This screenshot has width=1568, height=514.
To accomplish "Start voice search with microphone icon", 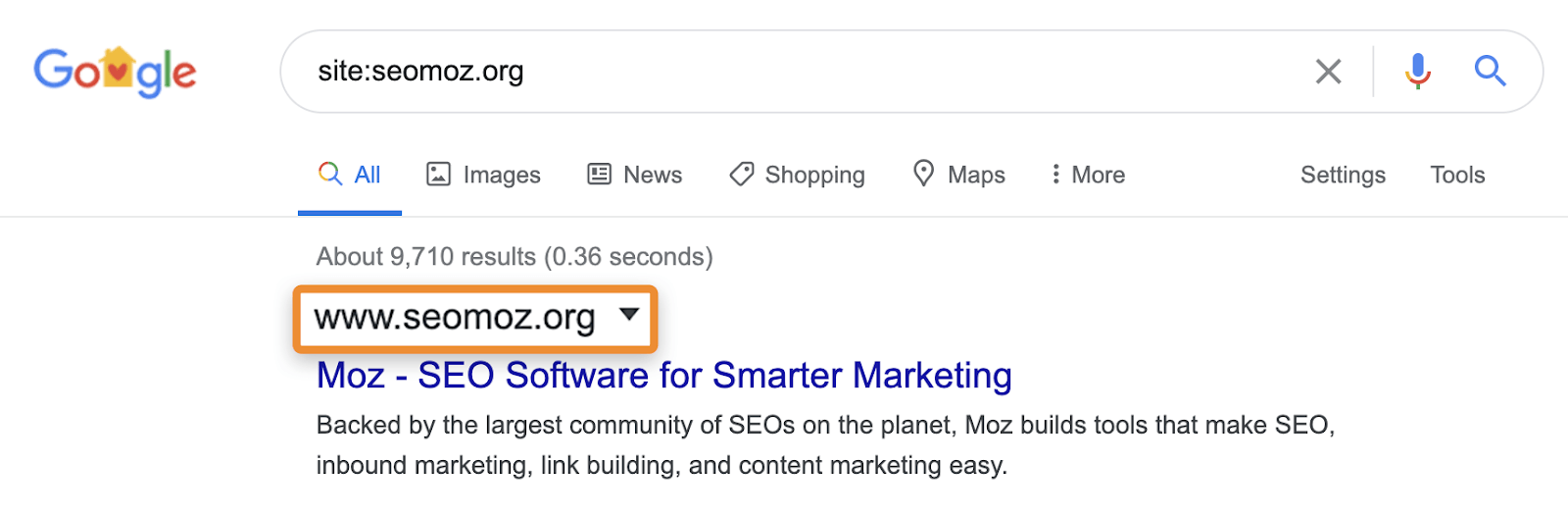I will pyautogui.click(x=1417, y=72).
